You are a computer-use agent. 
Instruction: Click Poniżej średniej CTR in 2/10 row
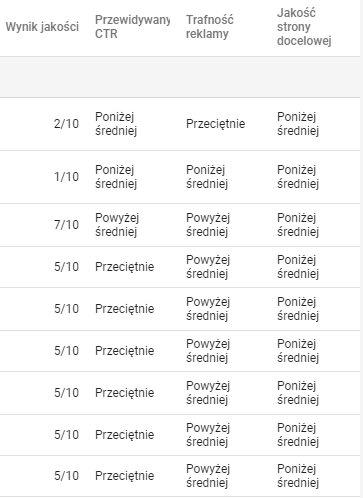coord(116,124)
